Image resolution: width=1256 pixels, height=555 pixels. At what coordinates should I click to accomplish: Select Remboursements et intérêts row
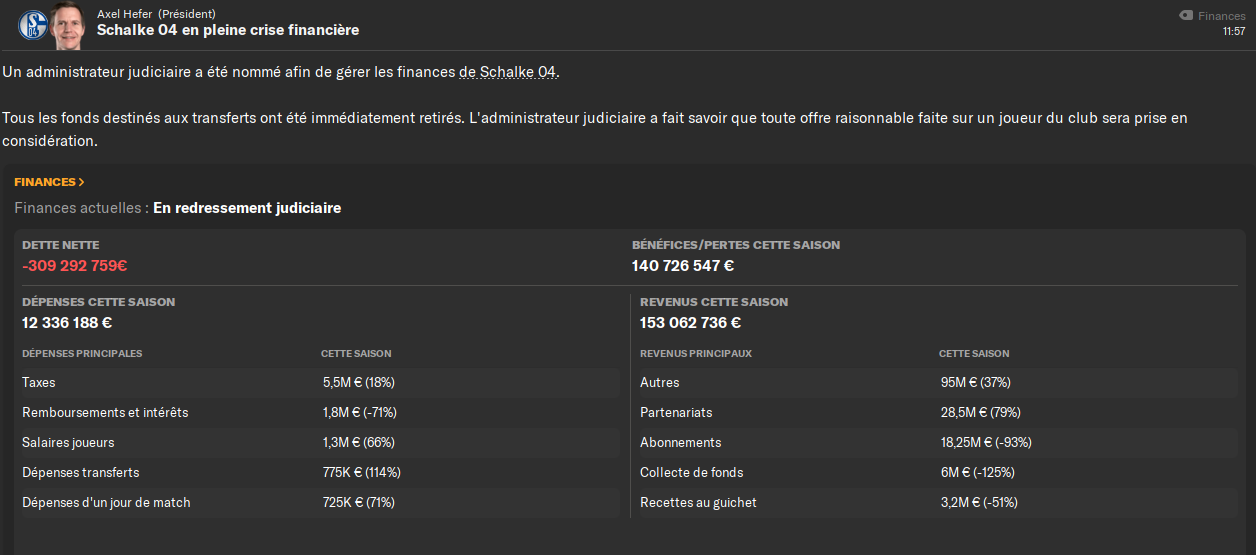pyautogui.click(x=319, y=412)
